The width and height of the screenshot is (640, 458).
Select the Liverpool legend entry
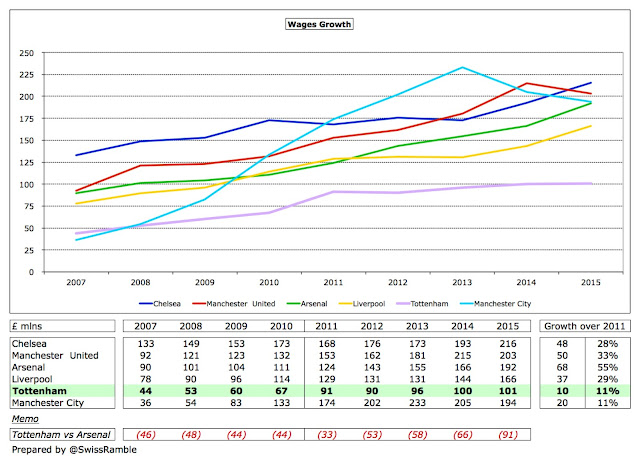tap(362, 304)
